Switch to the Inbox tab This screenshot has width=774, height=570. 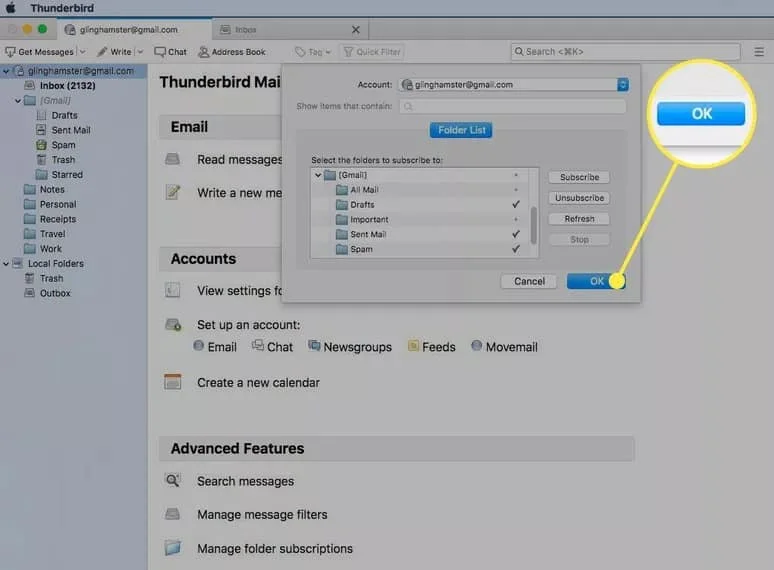click(x=290, y=30)
